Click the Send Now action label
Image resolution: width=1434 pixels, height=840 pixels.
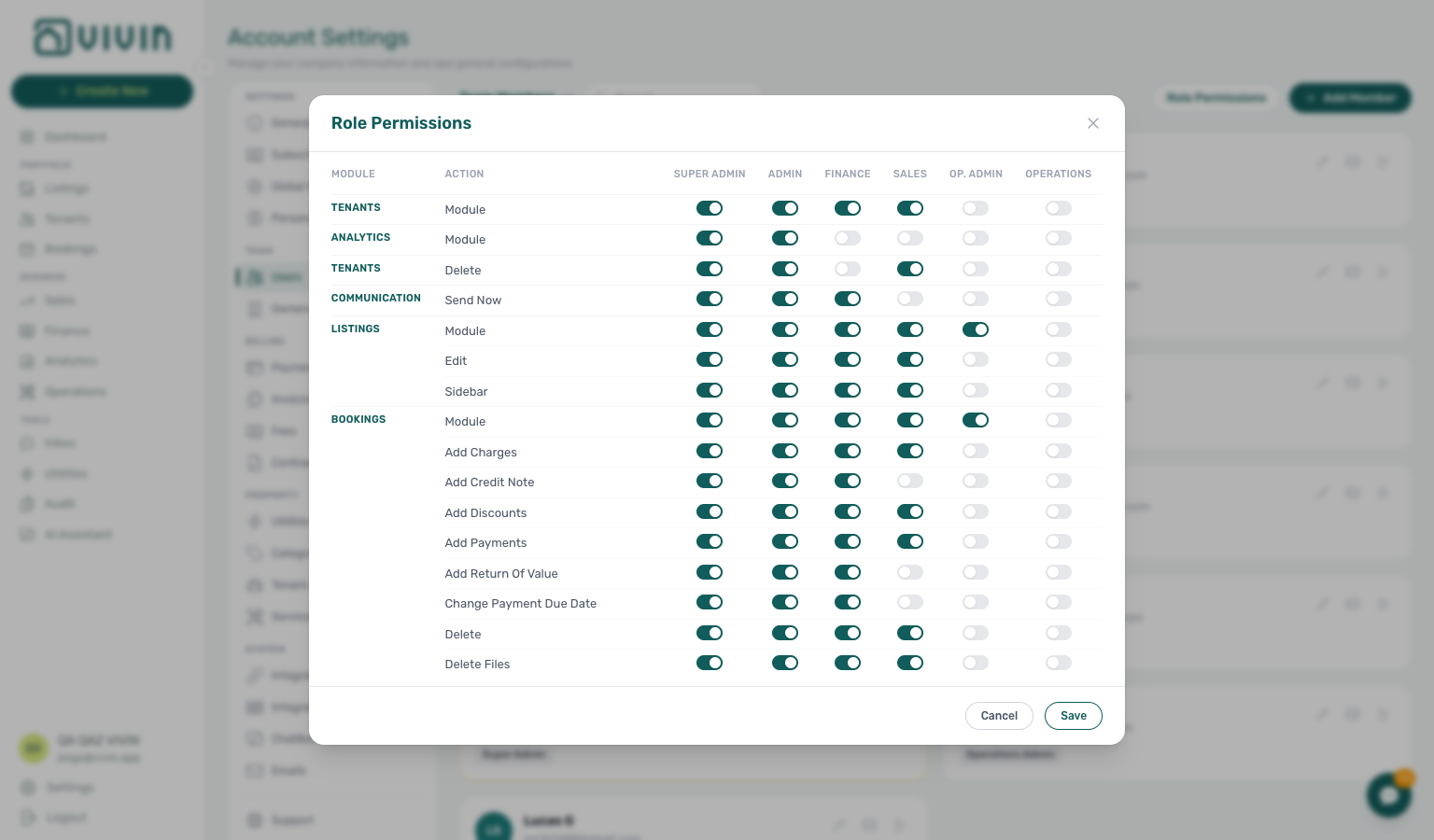coord(473,301)
